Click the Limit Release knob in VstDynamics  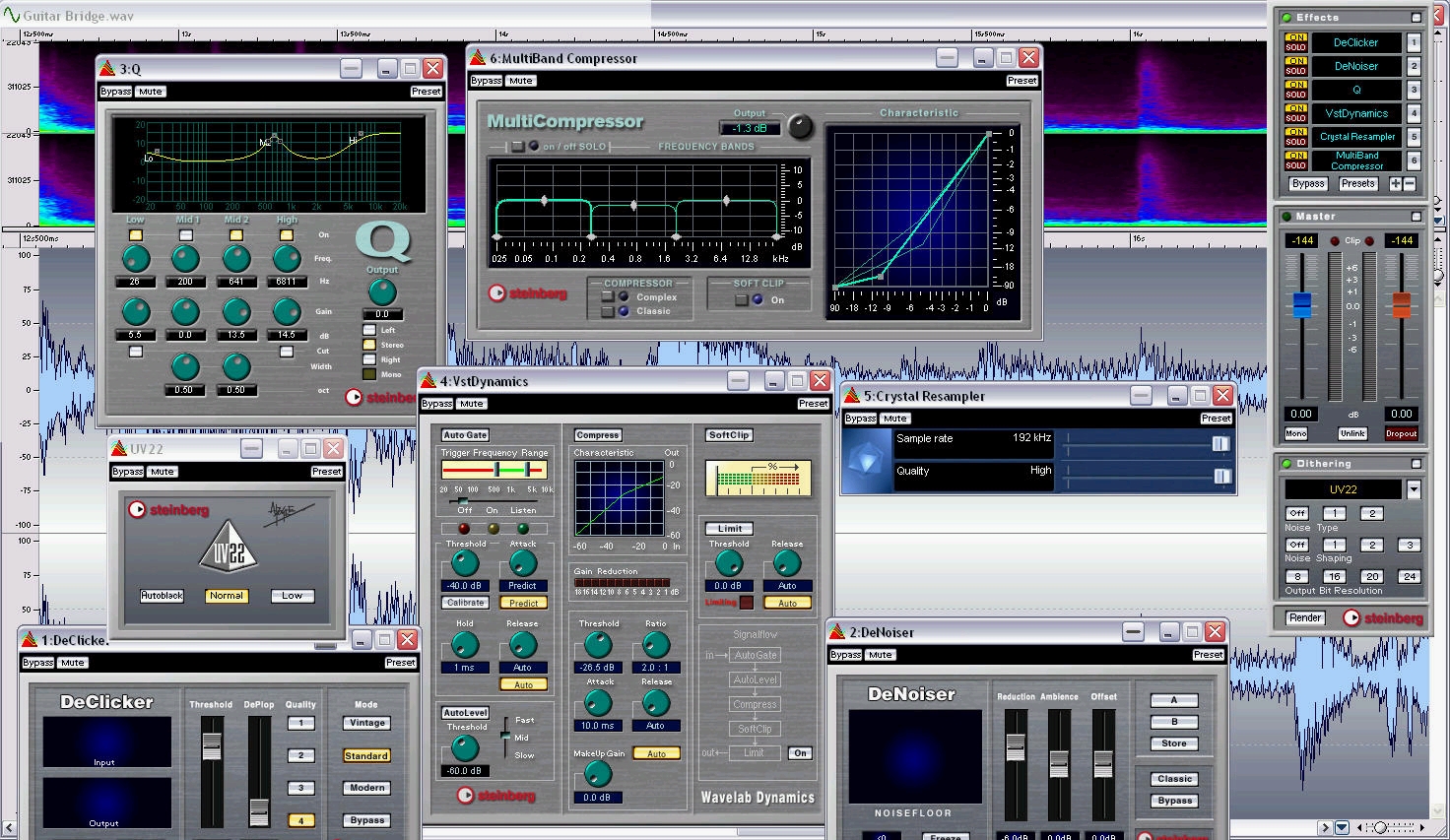[786, 563]
